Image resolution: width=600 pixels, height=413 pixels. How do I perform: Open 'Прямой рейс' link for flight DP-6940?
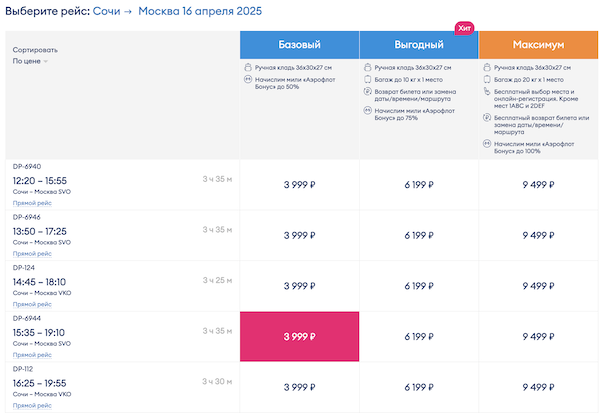coord(31,202)
